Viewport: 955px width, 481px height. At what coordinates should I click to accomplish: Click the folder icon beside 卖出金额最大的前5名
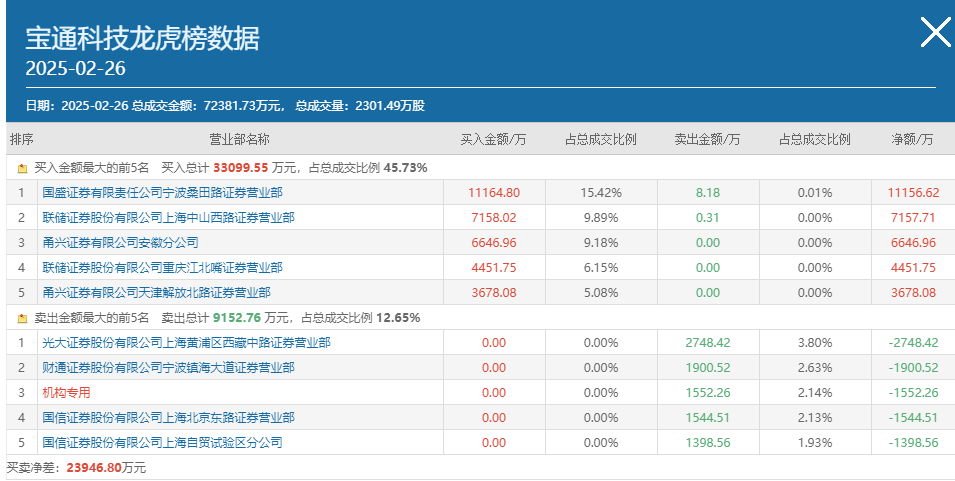tap(23, 318)
